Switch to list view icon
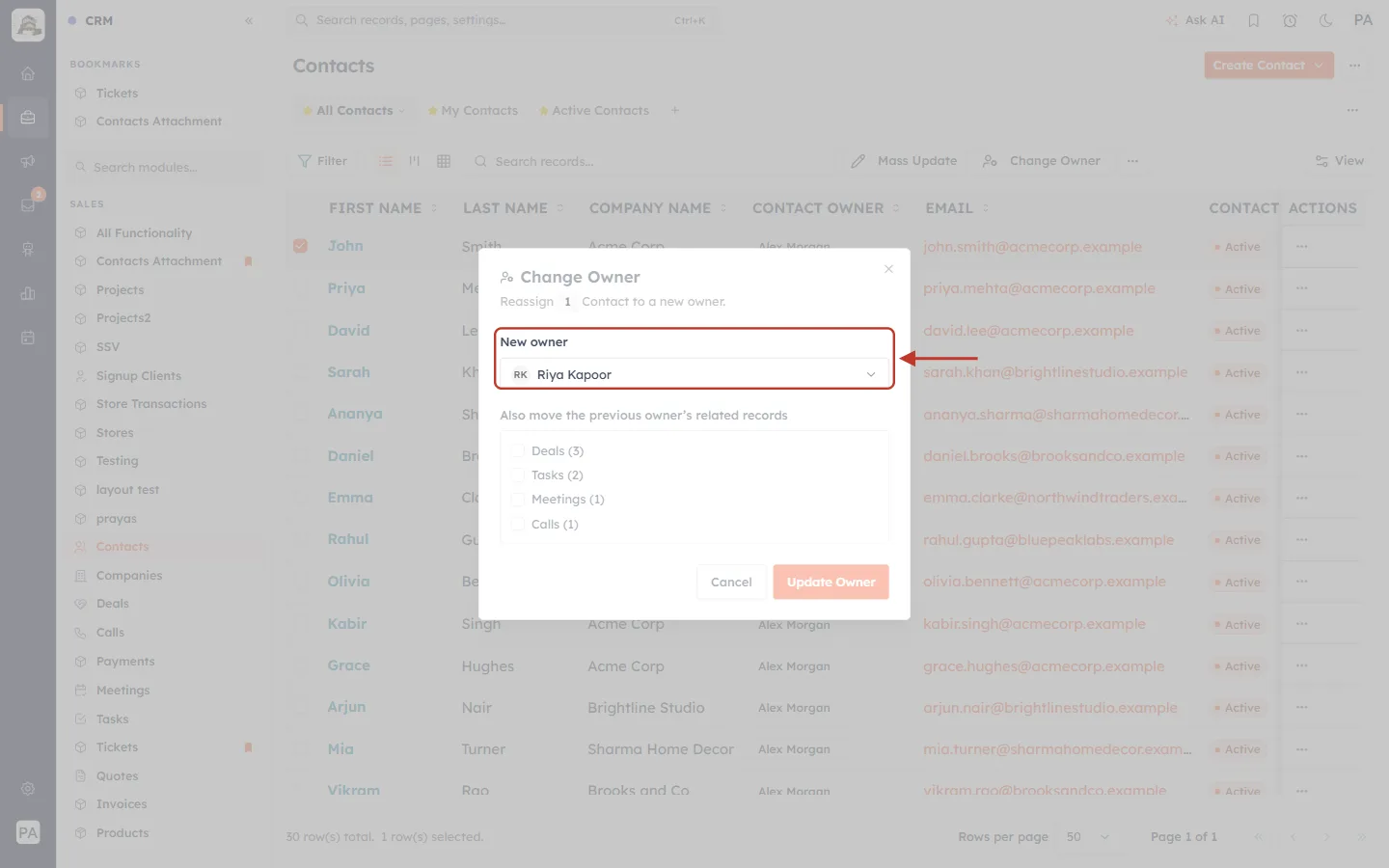This screenshot has height=868, width=1389. tap(386, 161)
